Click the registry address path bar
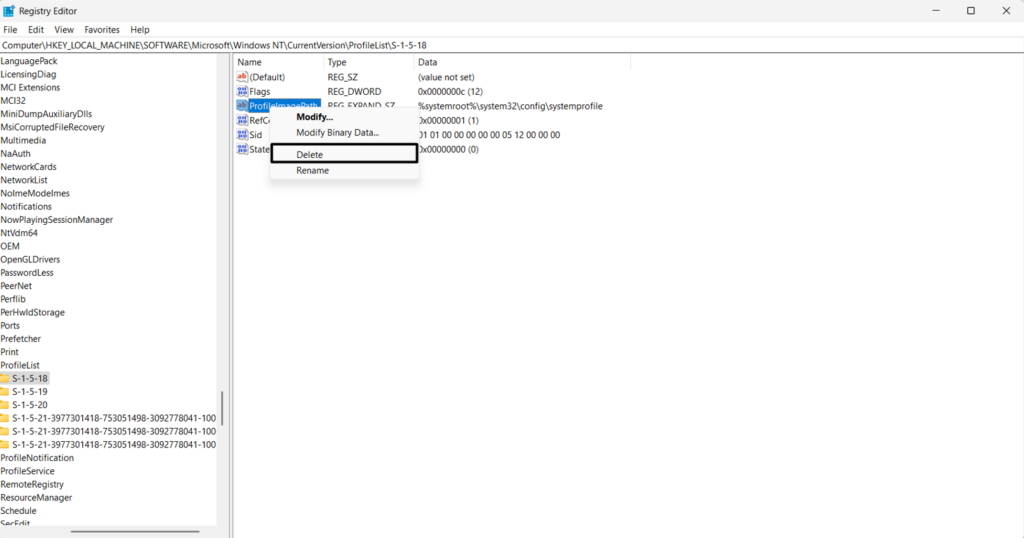The height and width of the screenshot is (538, 1024). coord(512,45)
